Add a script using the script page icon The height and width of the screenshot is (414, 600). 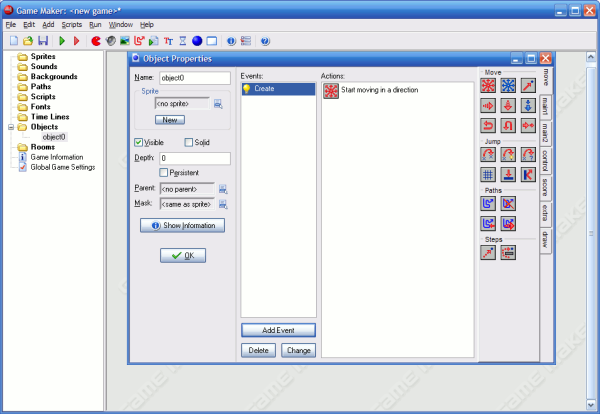pos(153,41)
